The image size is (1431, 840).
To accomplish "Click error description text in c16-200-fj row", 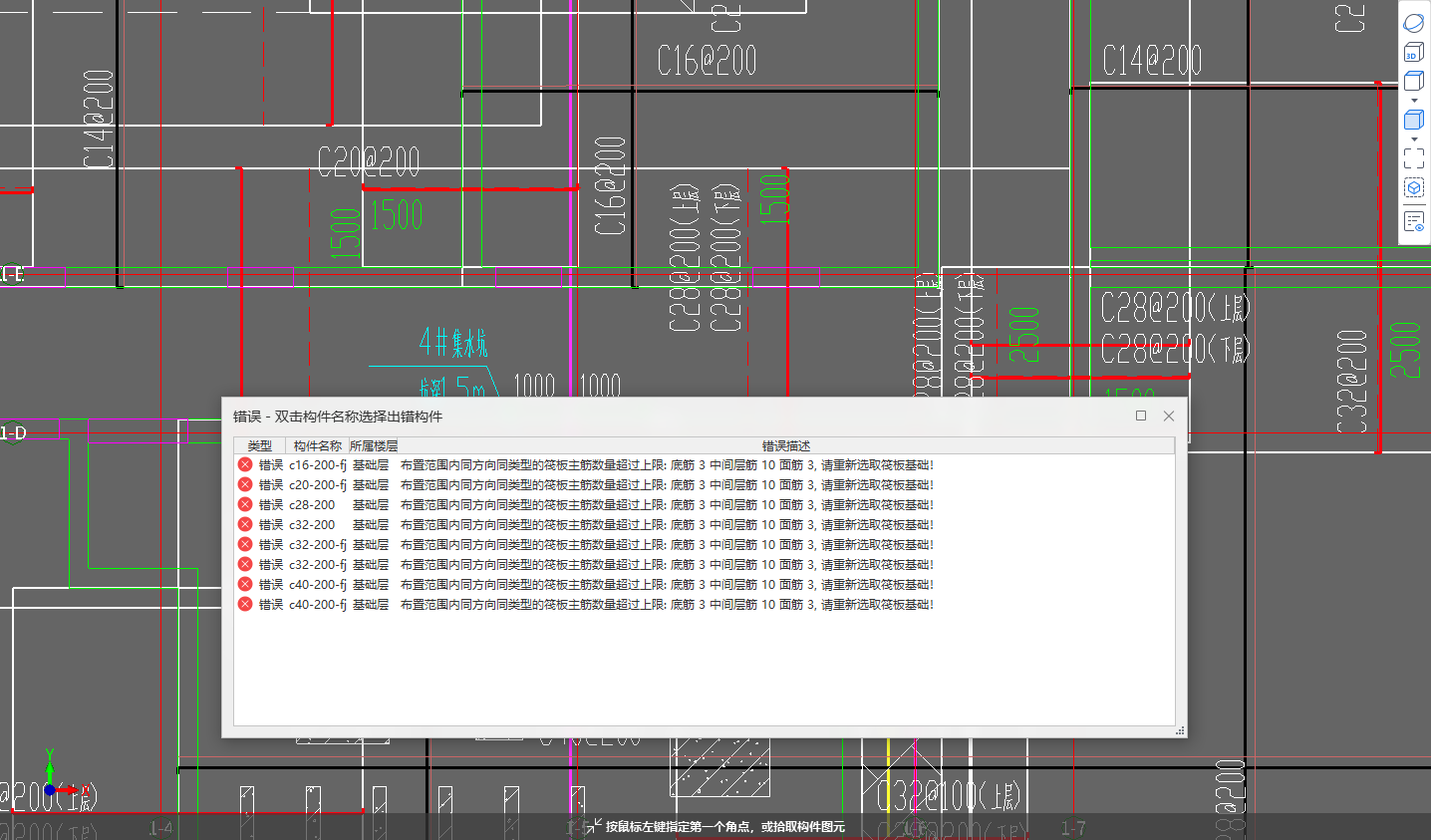I will tap(668, 464).
